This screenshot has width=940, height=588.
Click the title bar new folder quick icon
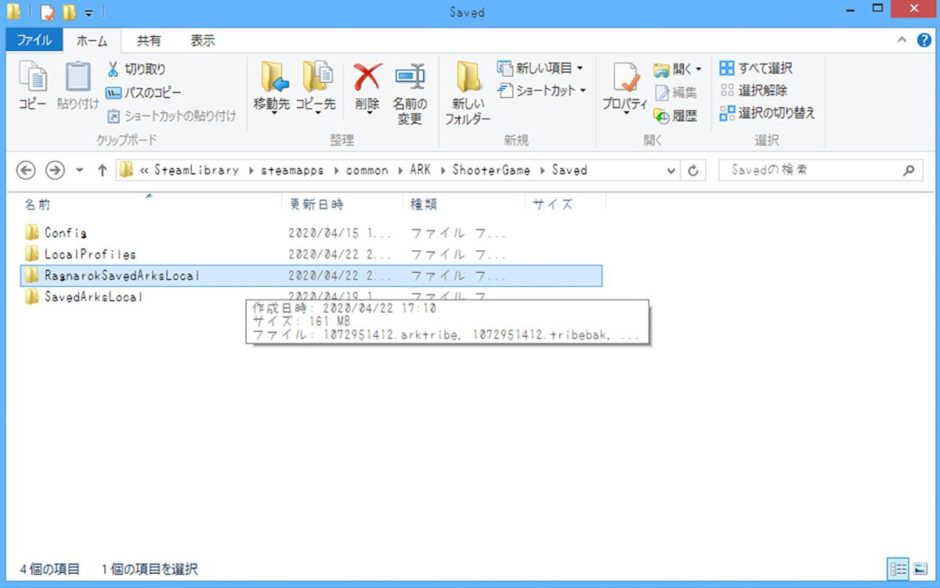pos(70,11)
